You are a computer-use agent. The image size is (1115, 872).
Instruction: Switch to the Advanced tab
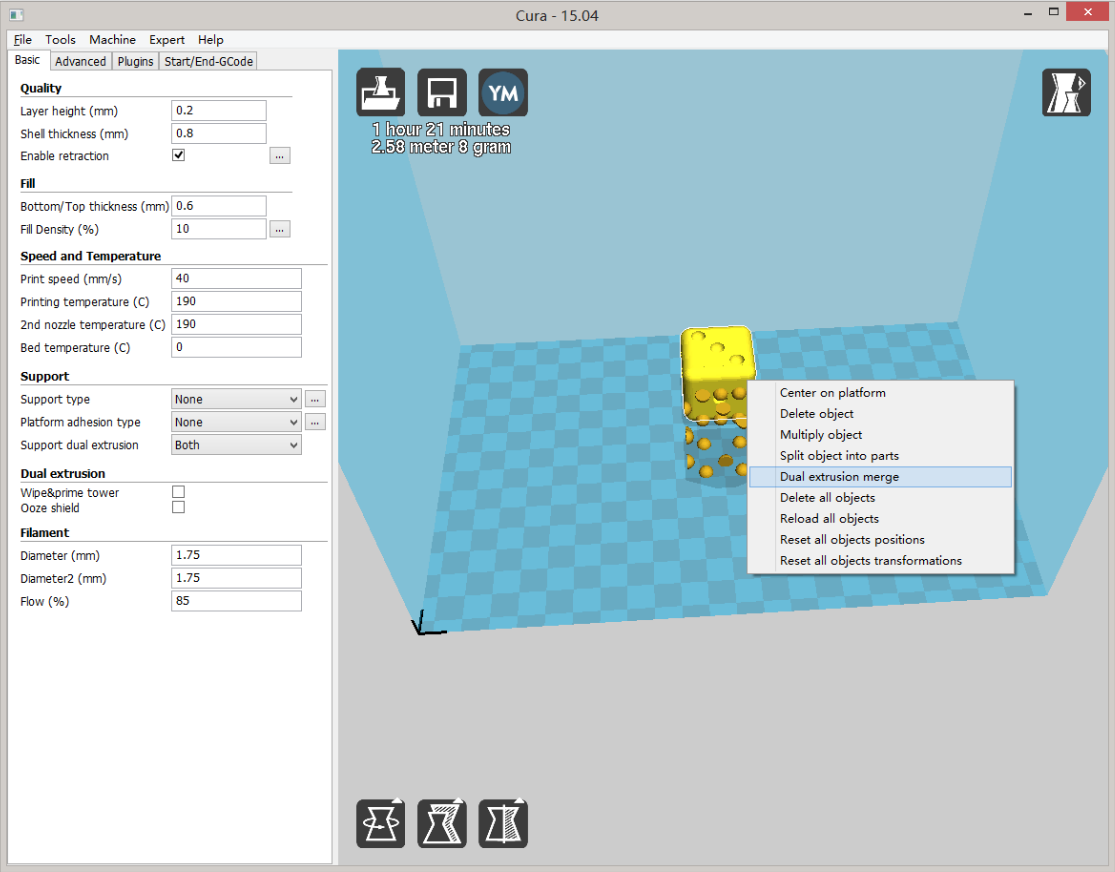tap(80, 61)
